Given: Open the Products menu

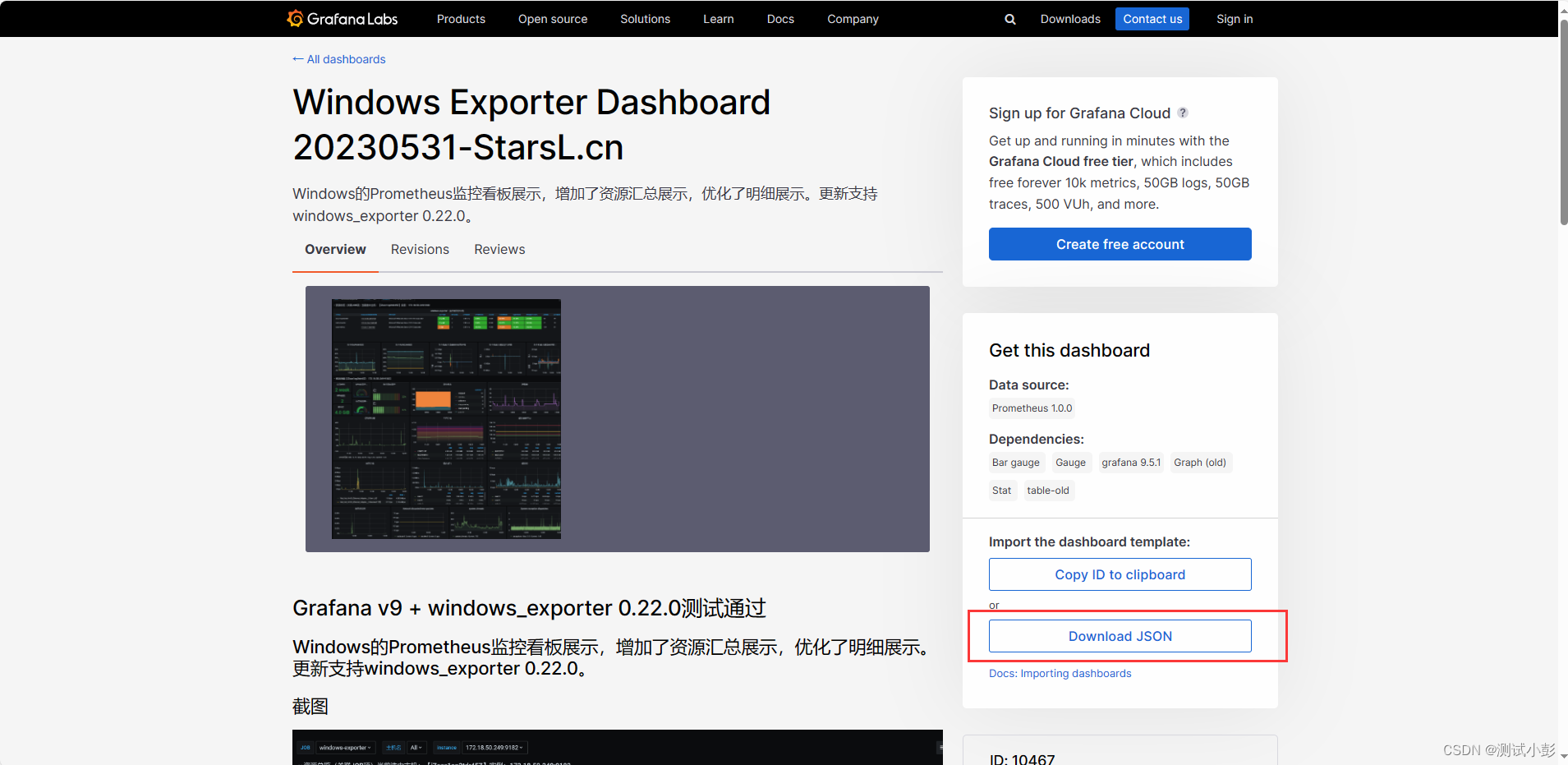Looking at the screenshot, I should (461, 19).
